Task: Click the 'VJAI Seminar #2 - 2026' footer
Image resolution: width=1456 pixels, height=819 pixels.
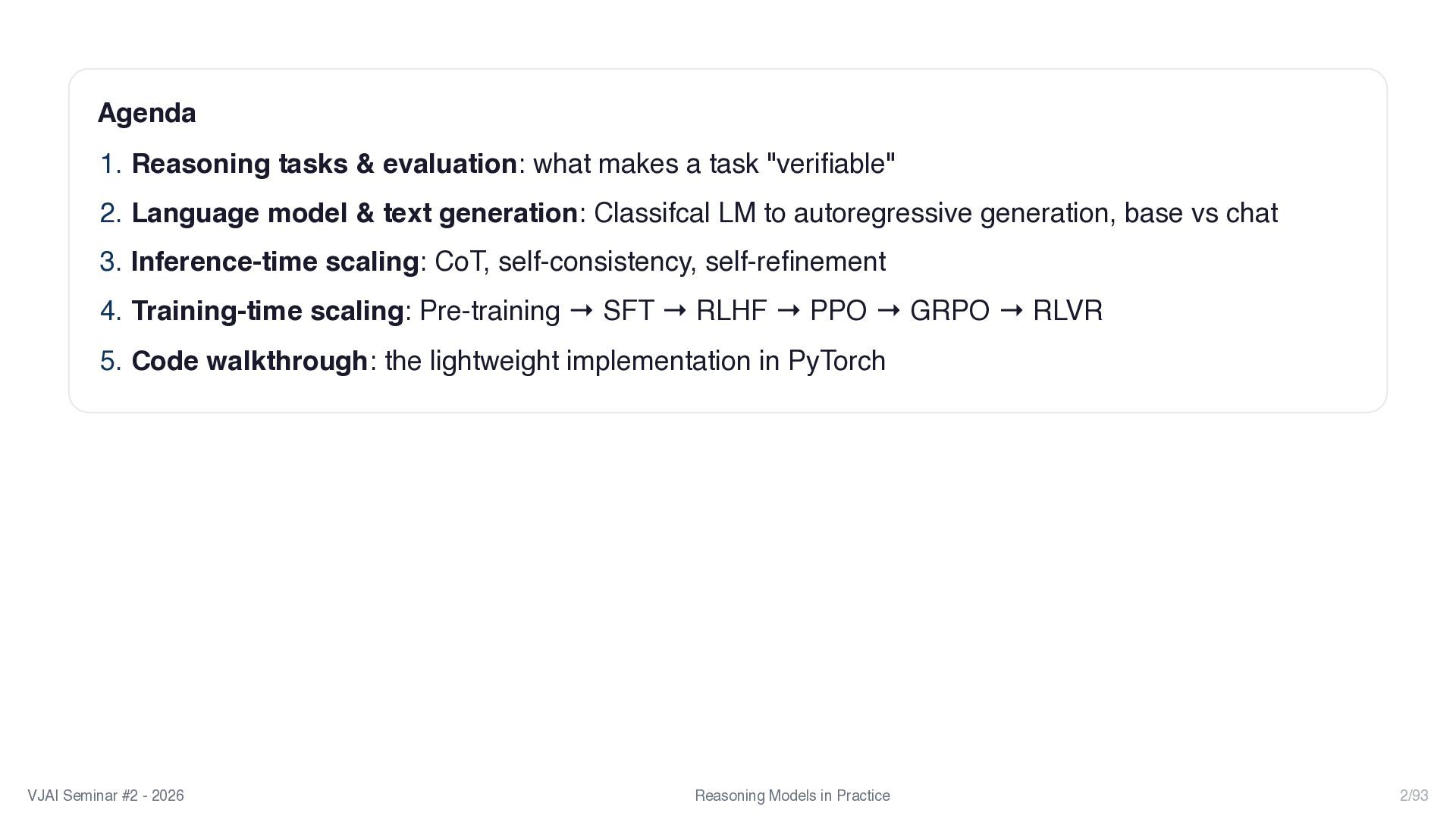Action: 105,795
